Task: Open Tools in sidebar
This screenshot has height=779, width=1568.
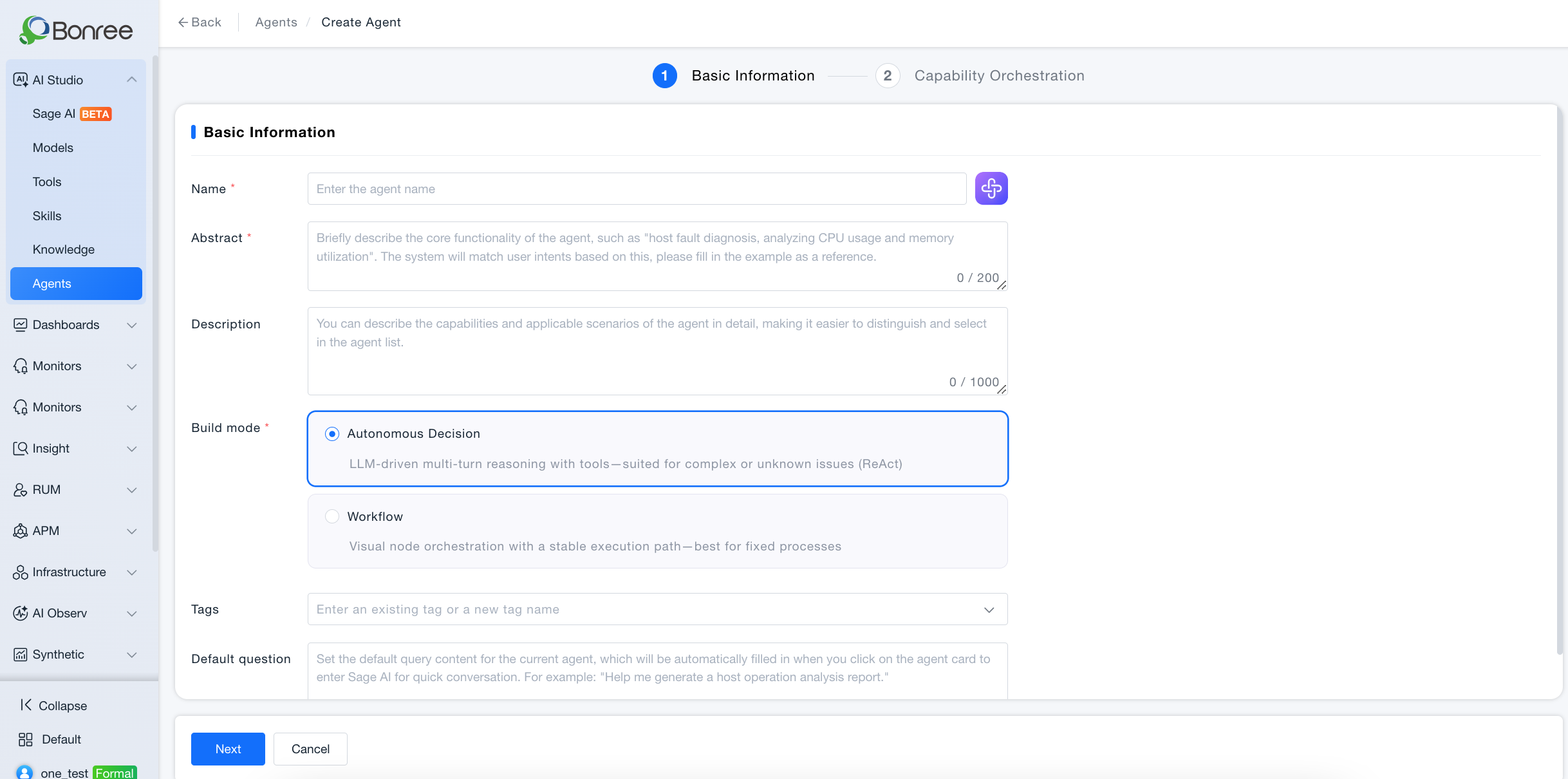Action: (x=76, y=182)
